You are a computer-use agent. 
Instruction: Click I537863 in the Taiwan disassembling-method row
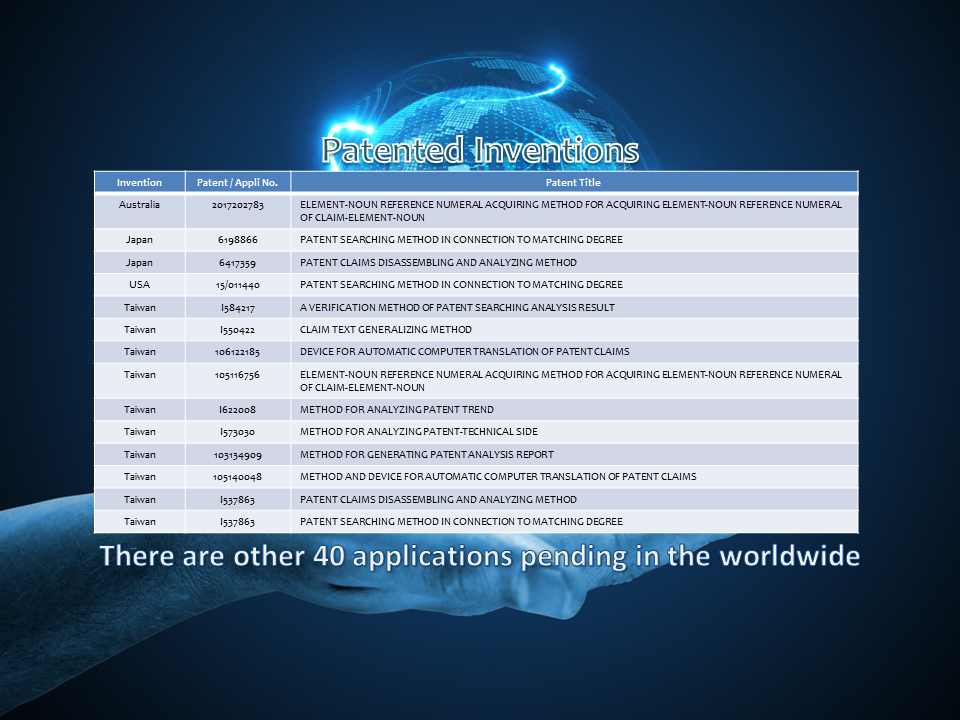click(238, 500)
